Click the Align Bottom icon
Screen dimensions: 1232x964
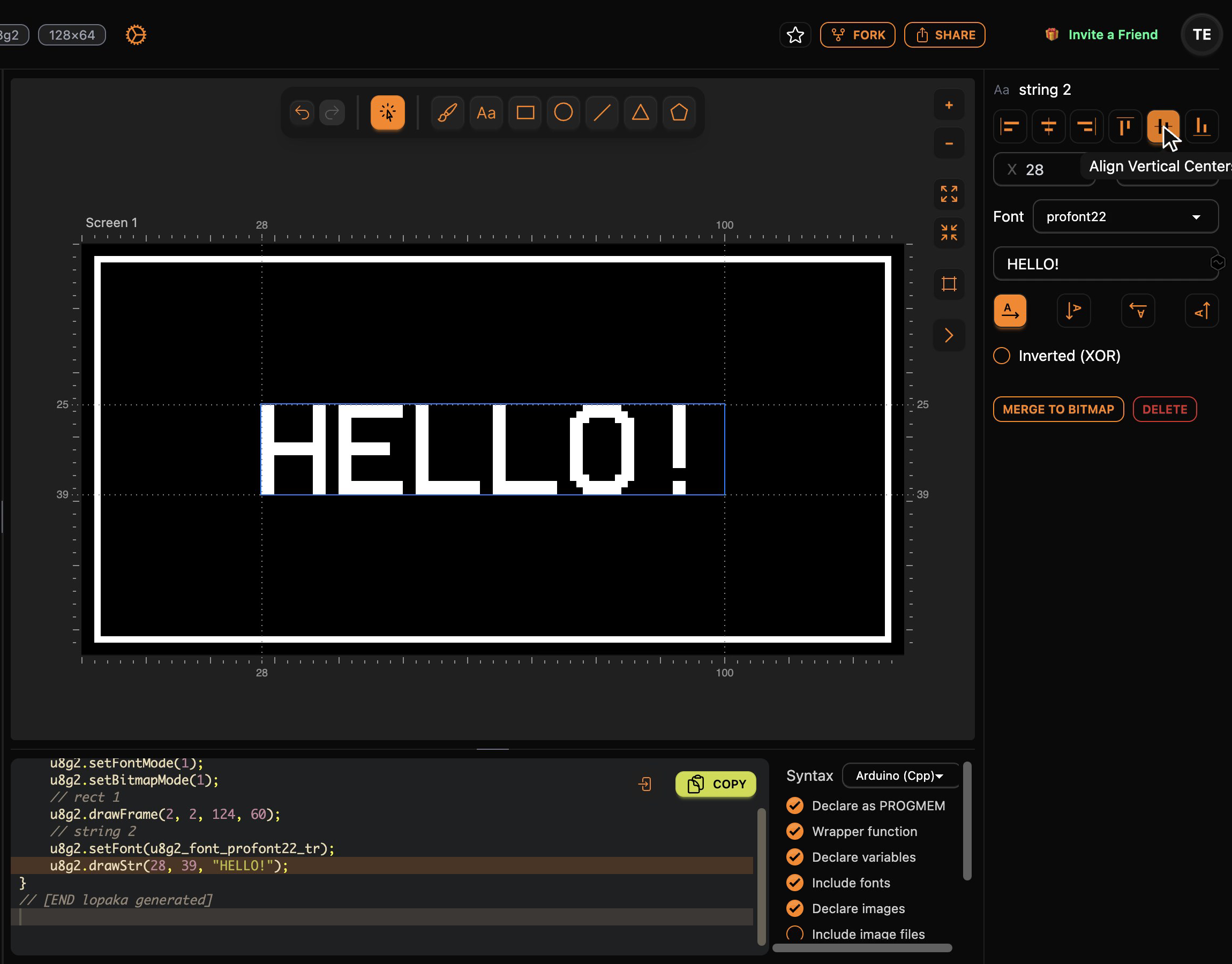pos(1201,126)
